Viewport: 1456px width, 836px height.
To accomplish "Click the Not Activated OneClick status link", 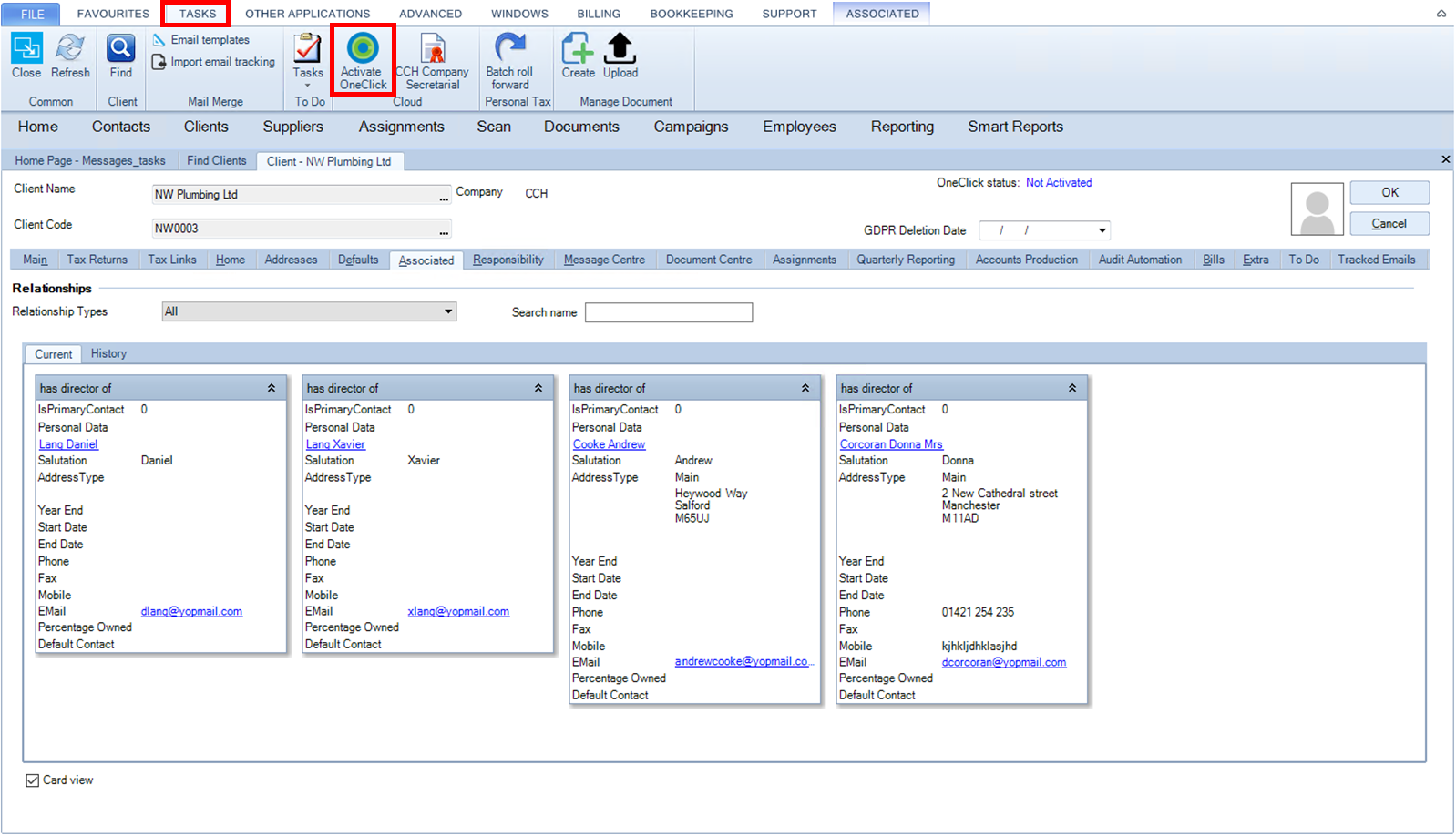I will pos(1059,182).
